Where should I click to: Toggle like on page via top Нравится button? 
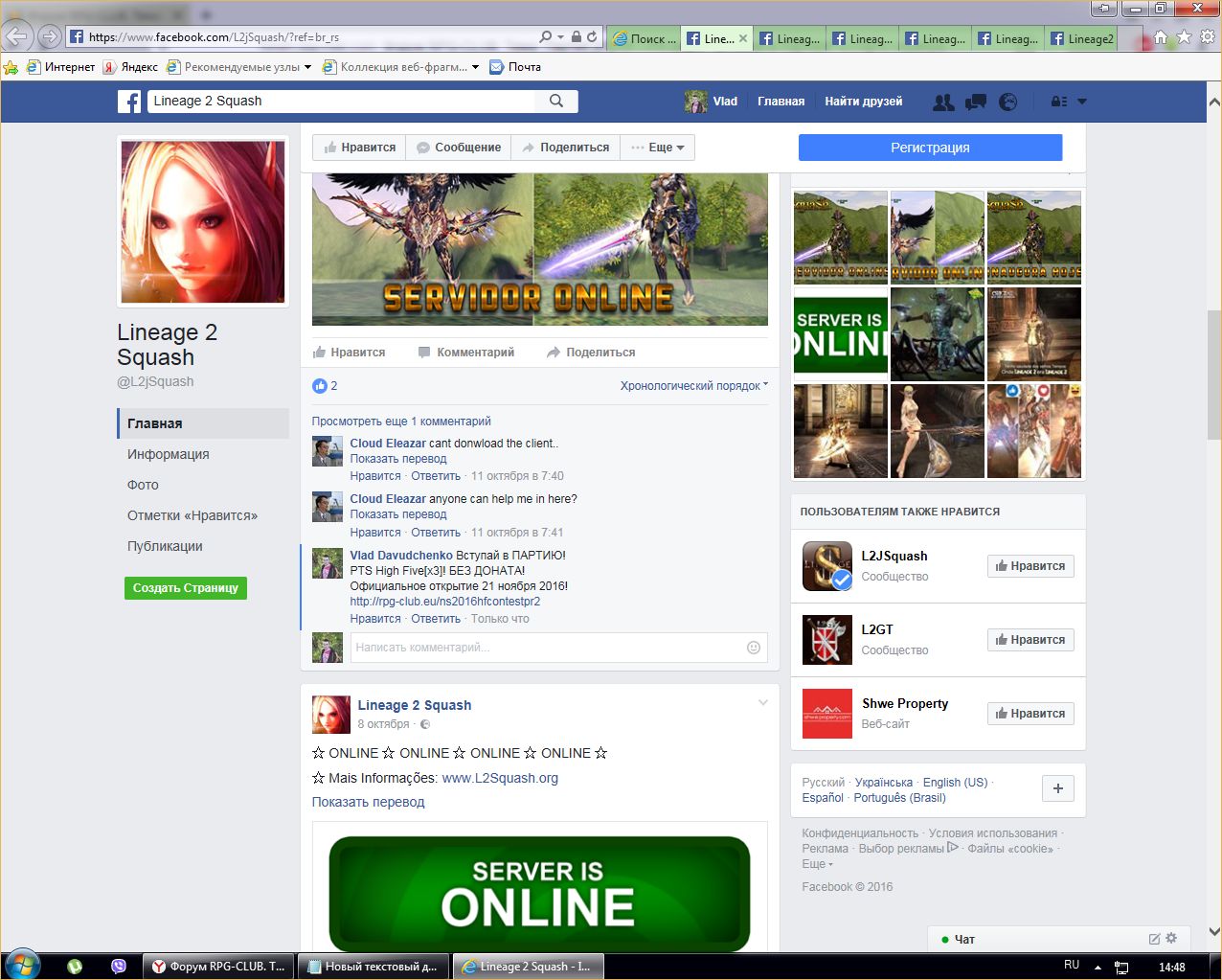[360, 148]
